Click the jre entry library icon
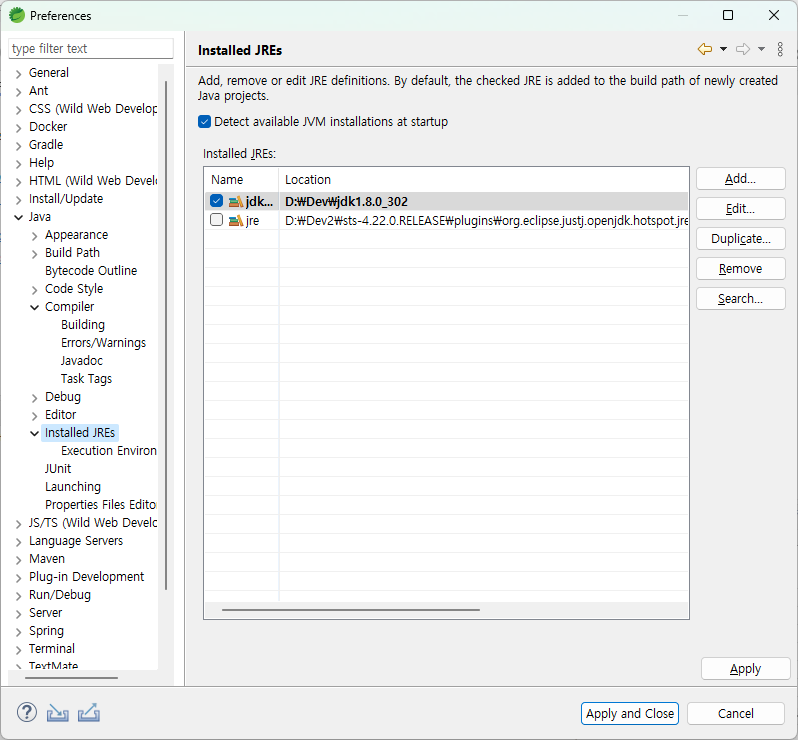The width and height of the screenshot is (798, 740). [236, 220]
